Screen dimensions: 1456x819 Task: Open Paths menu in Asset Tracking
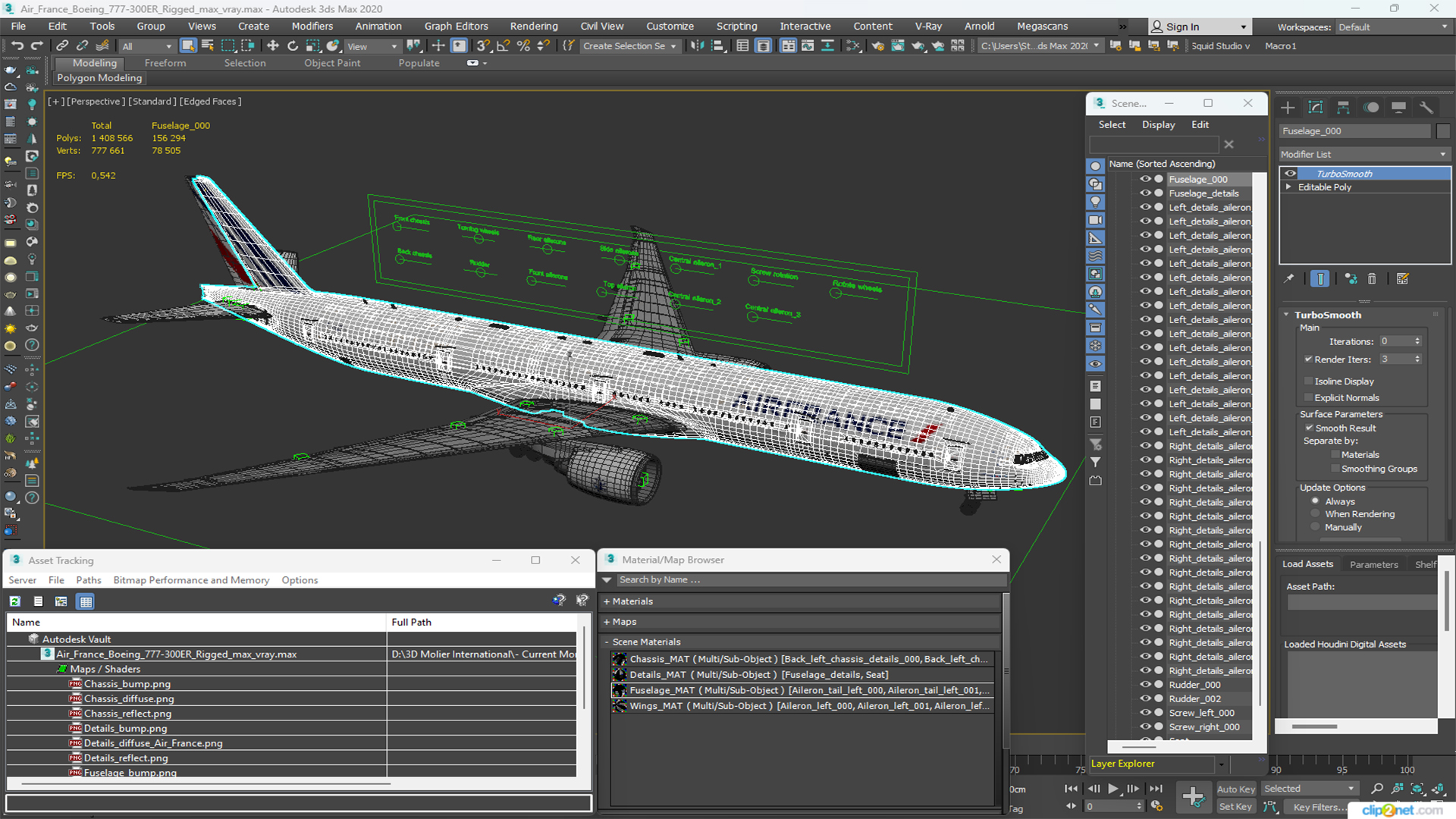tap(89, 580)
